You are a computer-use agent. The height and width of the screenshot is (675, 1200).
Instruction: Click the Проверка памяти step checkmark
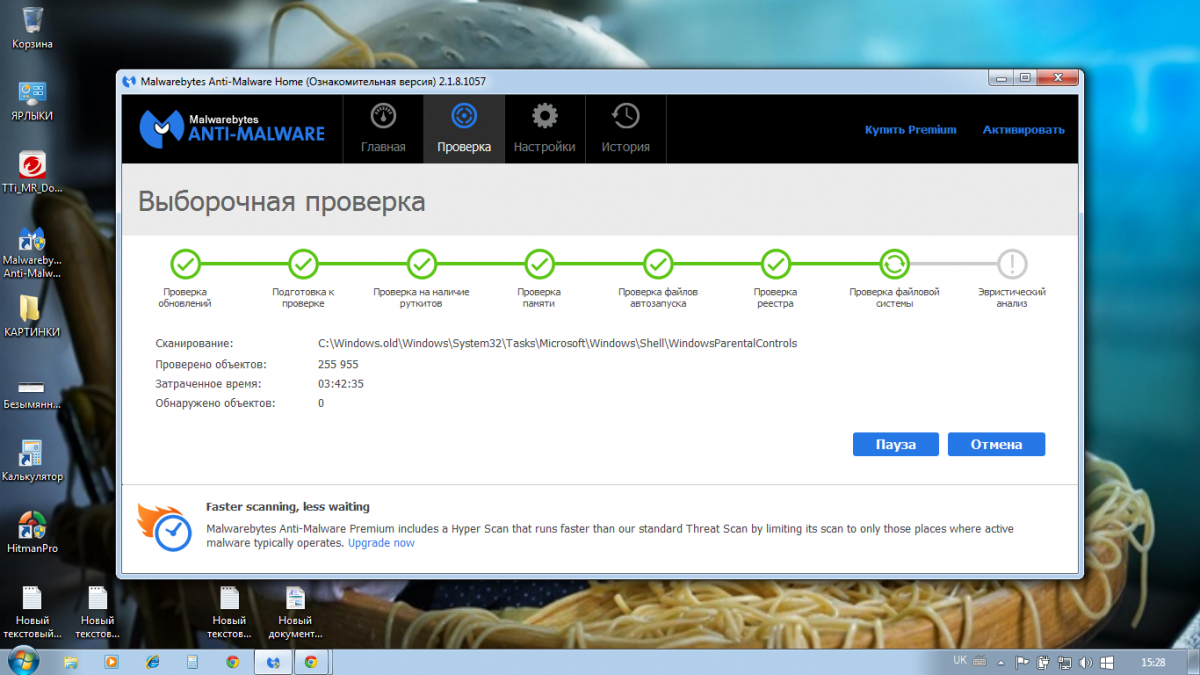tap(540, 264)
